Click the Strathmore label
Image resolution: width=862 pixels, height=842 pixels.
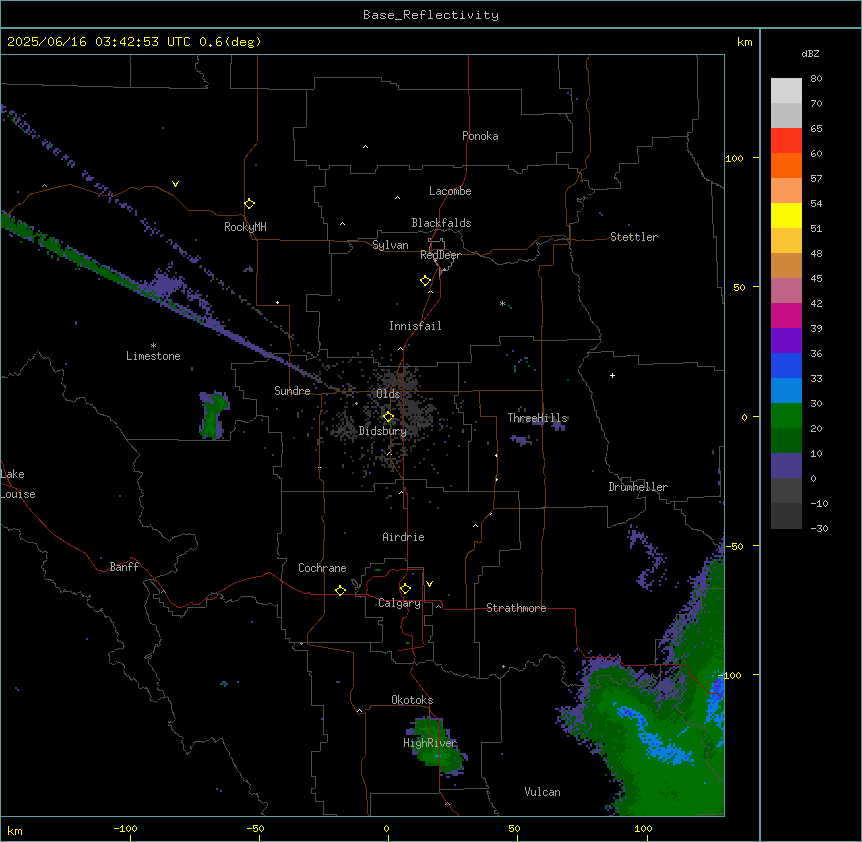(x=516, y=608)
